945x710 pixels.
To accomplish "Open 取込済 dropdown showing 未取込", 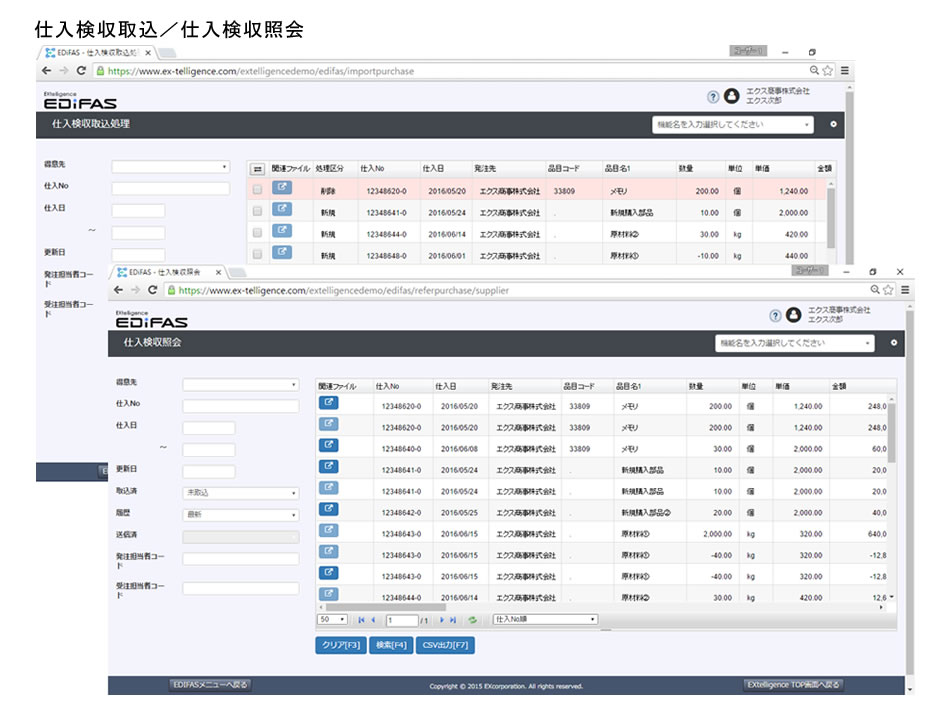I will pyautogui.click(x=240, y=492).
